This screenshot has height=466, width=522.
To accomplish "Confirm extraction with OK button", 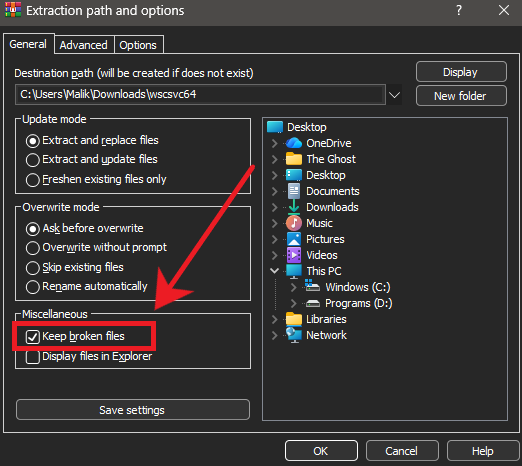I will point(321,451).
